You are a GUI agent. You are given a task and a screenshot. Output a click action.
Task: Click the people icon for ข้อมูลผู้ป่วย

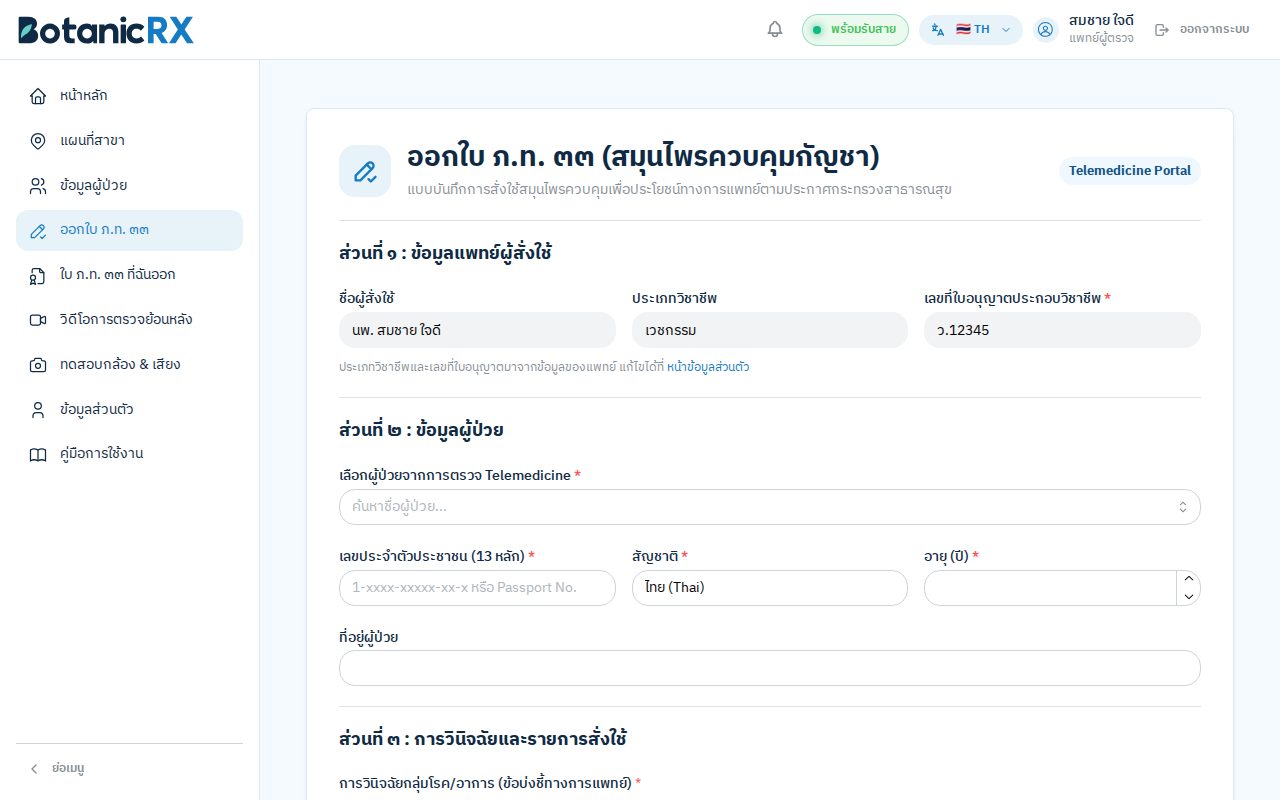click(x=38, y=185)
